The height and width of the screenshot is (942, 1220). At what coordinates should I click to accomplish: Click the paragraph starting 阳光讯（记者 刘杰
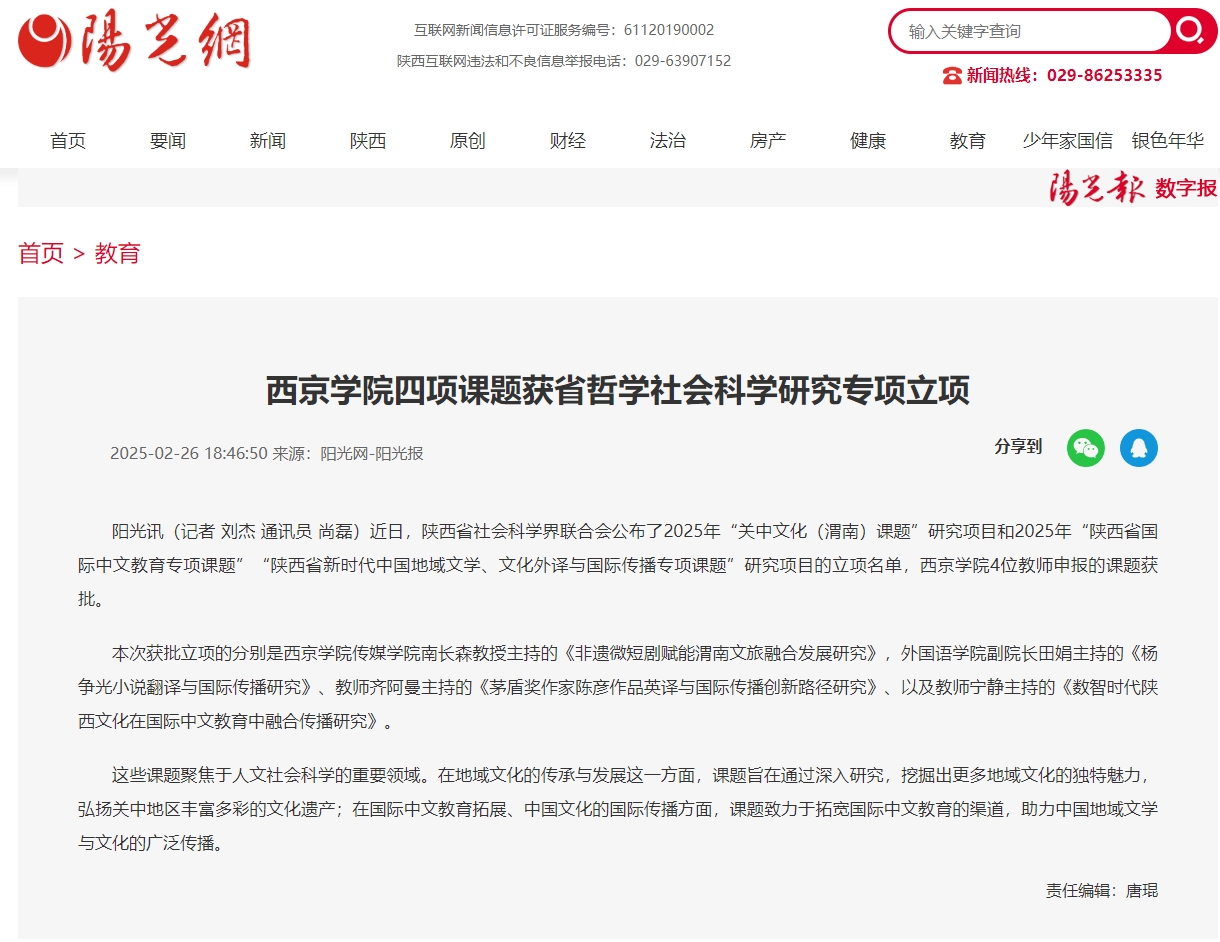pos(618,565)
